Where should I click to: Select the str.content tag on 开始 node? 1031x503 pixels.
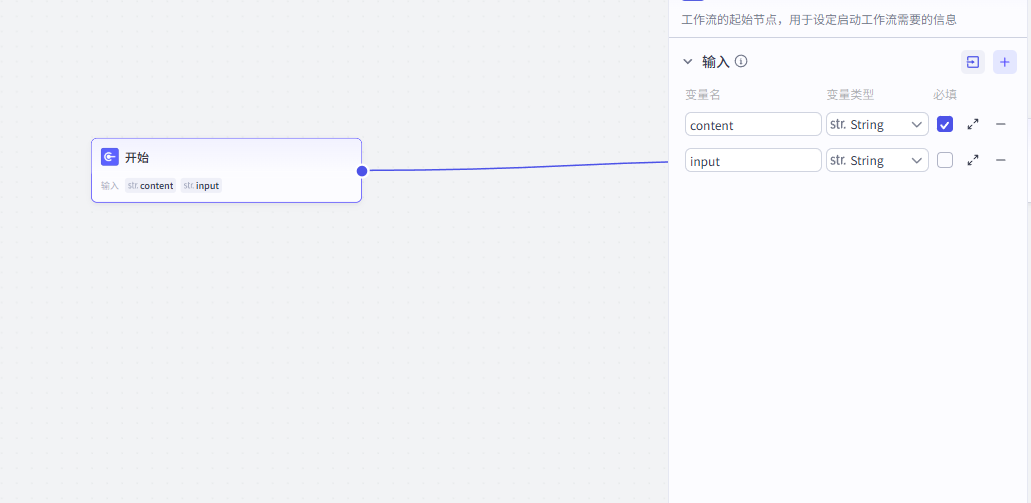tap(150, 186)
